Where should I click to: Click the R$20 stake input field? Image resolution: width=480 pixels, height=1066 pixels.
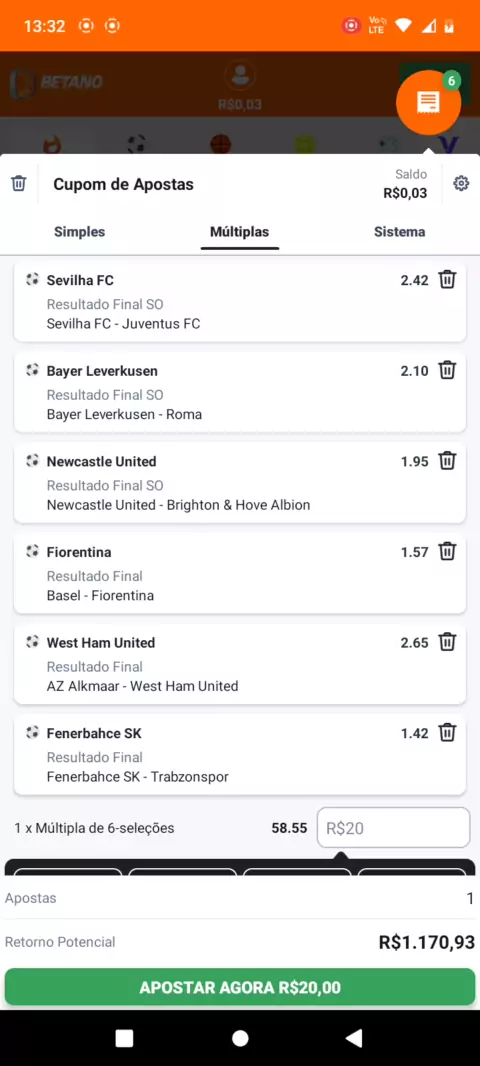click(x=394, y=828)
